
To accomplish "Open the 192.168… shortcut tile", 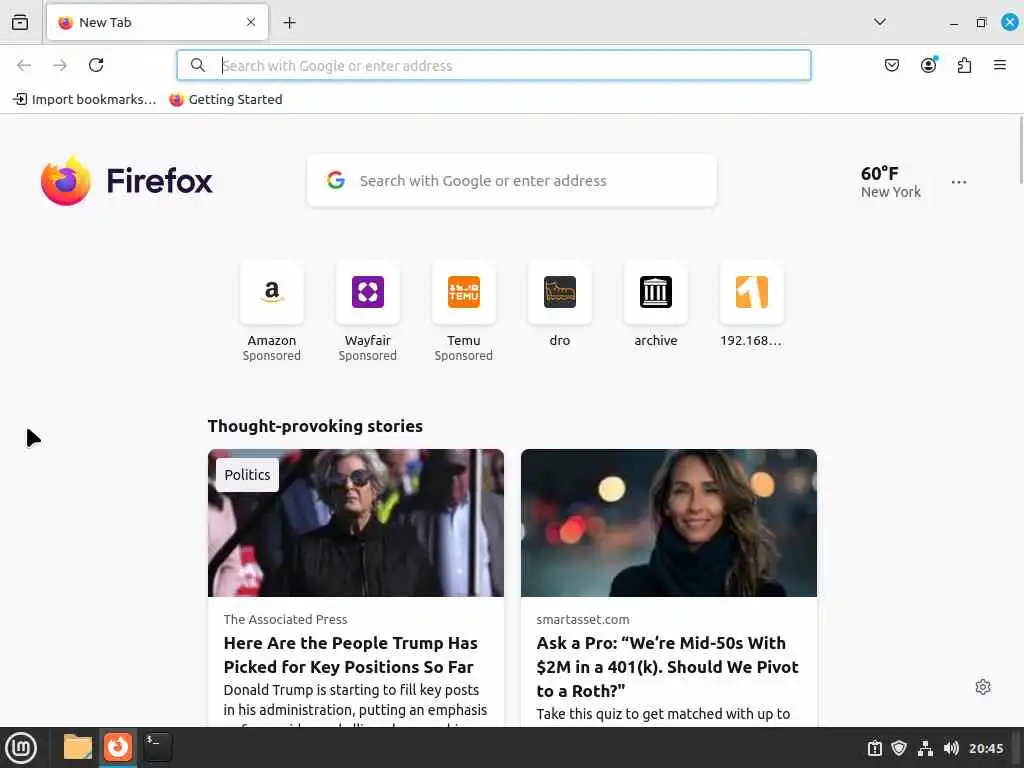I will [752, 304].
